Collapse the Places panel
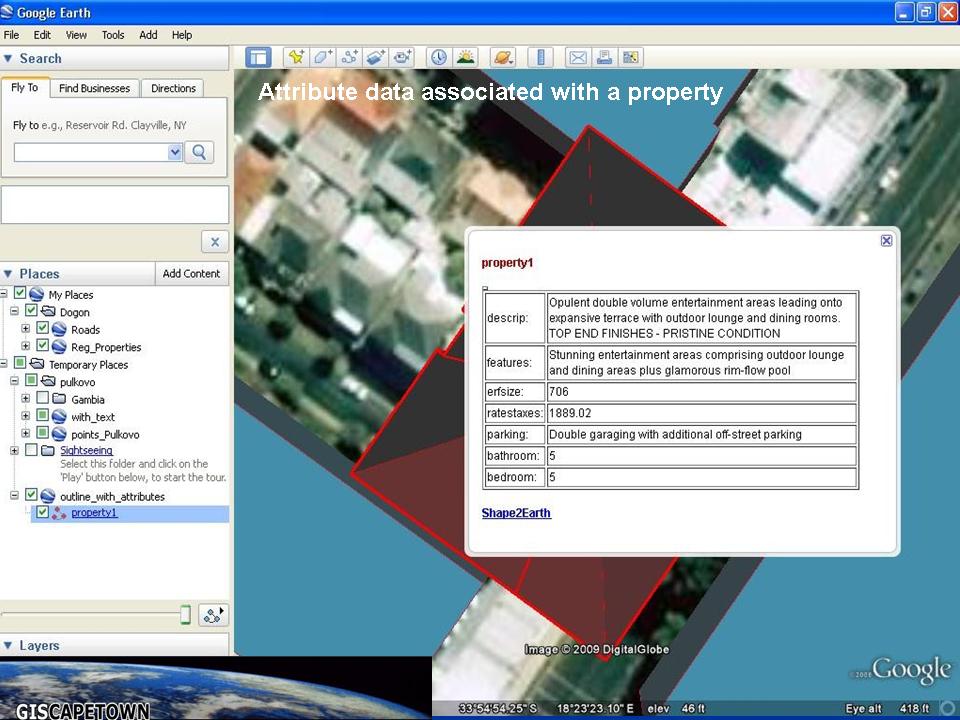This screenshot has width=960, height=720. (x=9, y=274)
